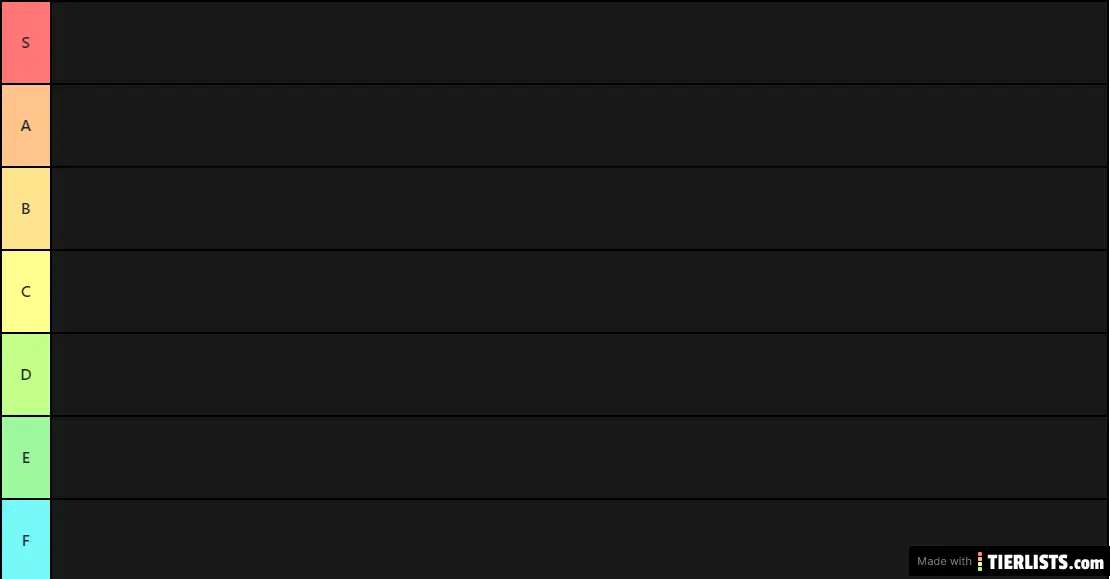Open the TIERLISTS.com watermark link
The height and width of the screenshot is (579, 1110).
pyautogui.click(x=1045, y=562)
